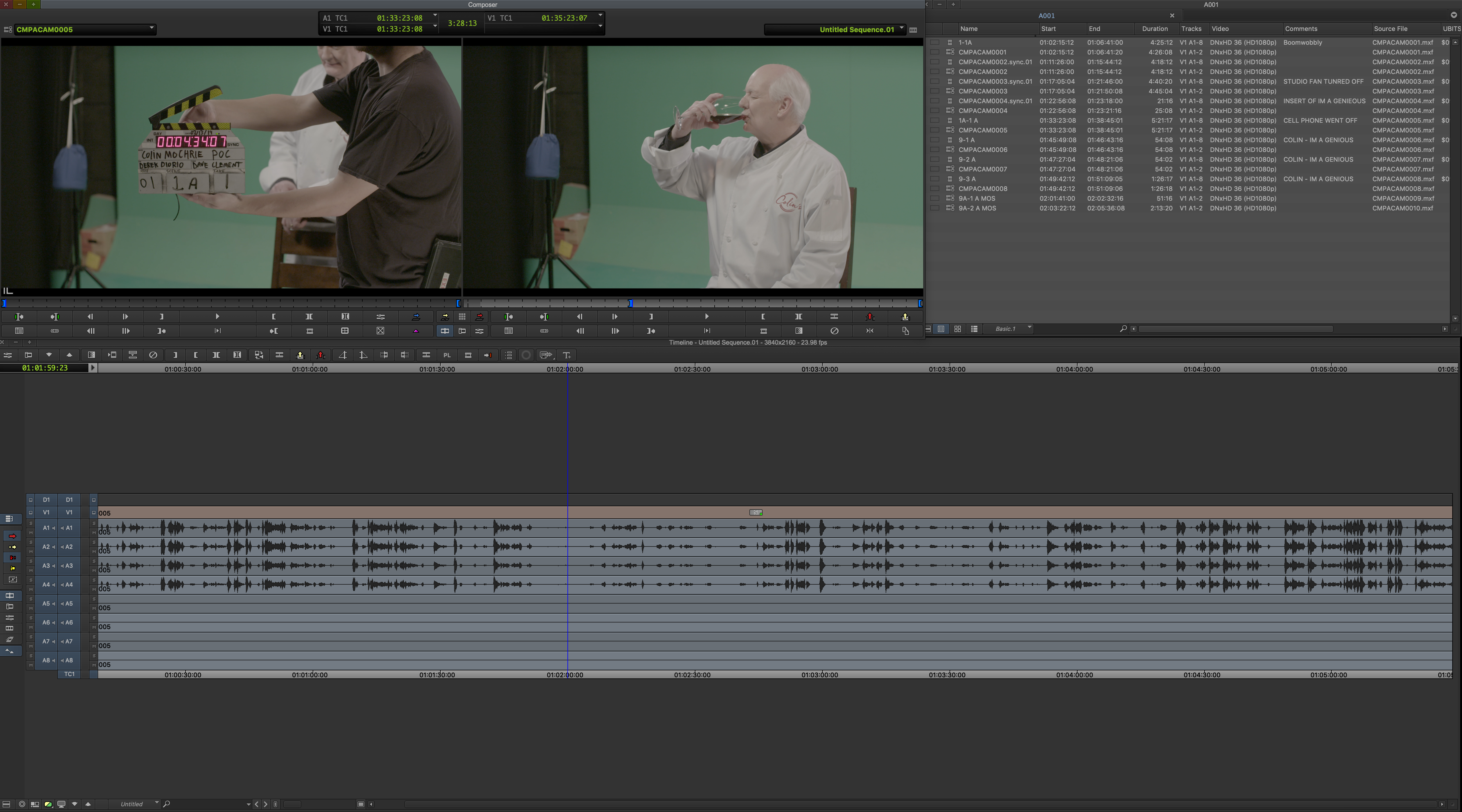Click the circular record button in timeline toolbar
This screenshot has height=812, width=1462.
(x=526, y=355)
